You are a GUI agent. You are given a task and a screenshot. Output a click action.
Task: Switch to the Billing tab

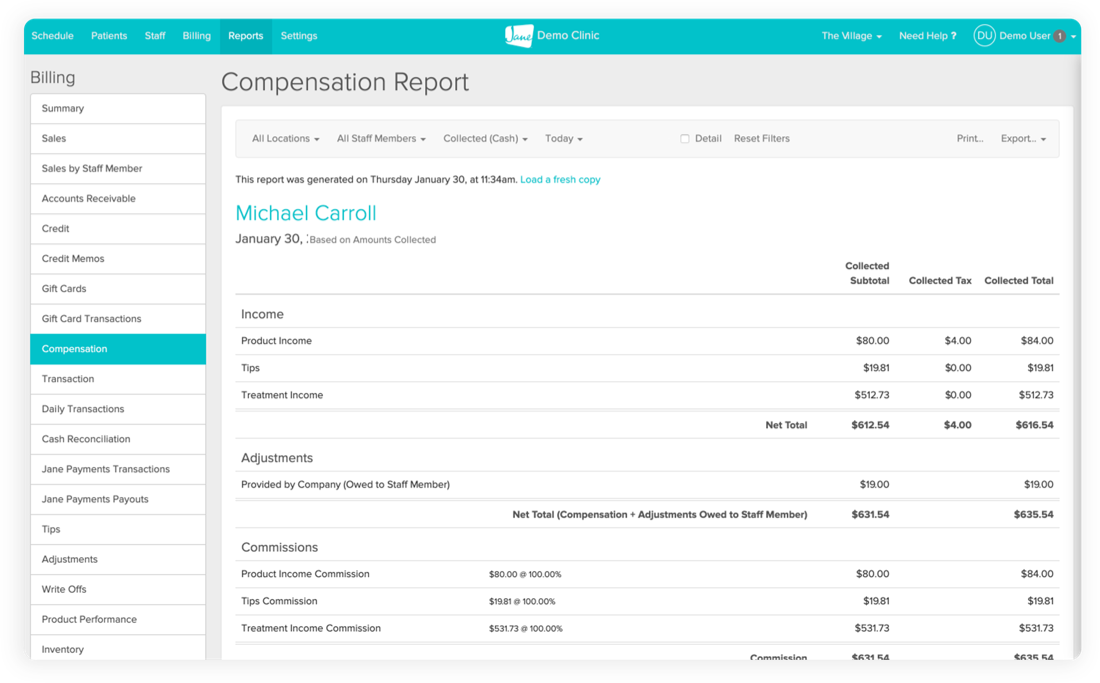coord(196,36)
